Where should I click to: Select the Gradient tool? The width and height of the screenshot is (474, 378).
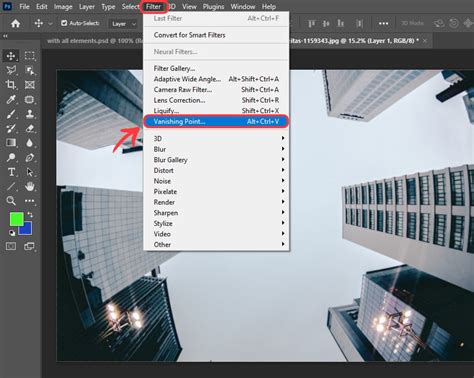click(x=11, y=143)
